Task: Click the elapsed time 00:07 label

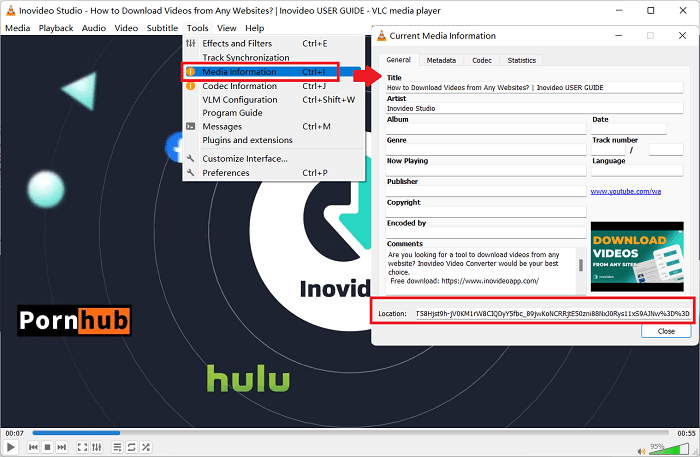Action: tap(14, 433)
